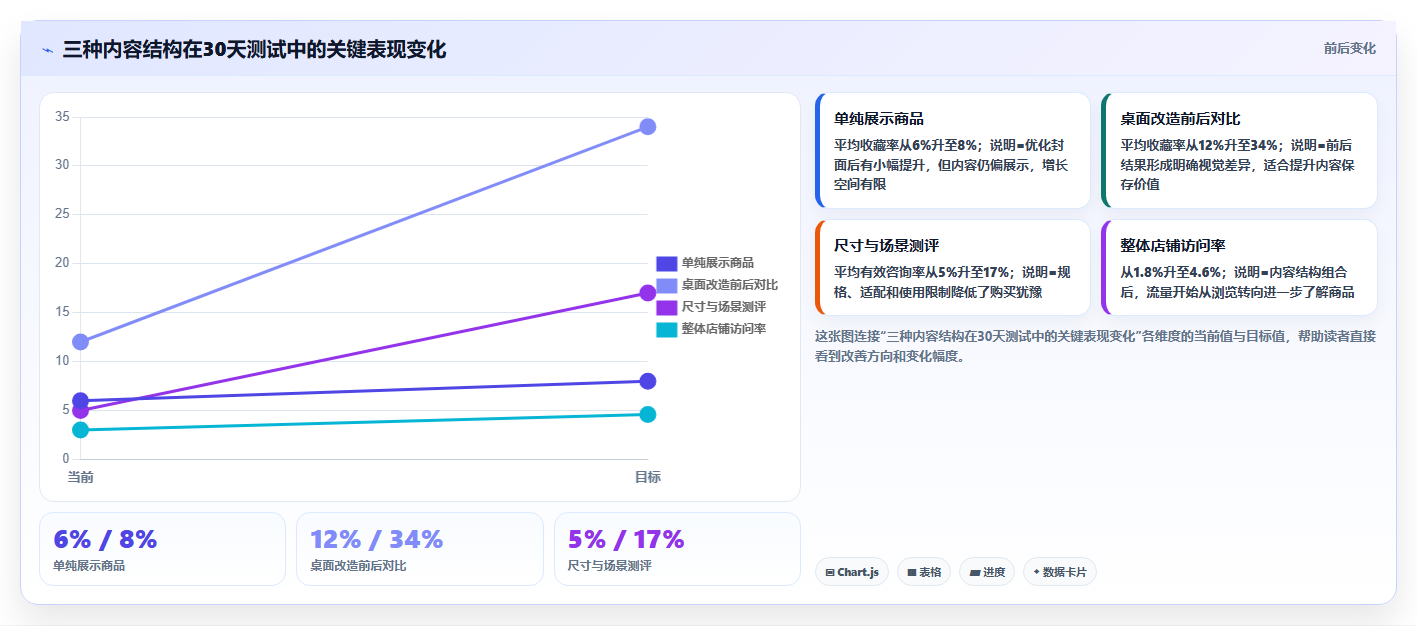Open the 尺寸与场景测评 description card
Image resolution: width=1417 pixels, height=626 pixels.
click(952, 268)
